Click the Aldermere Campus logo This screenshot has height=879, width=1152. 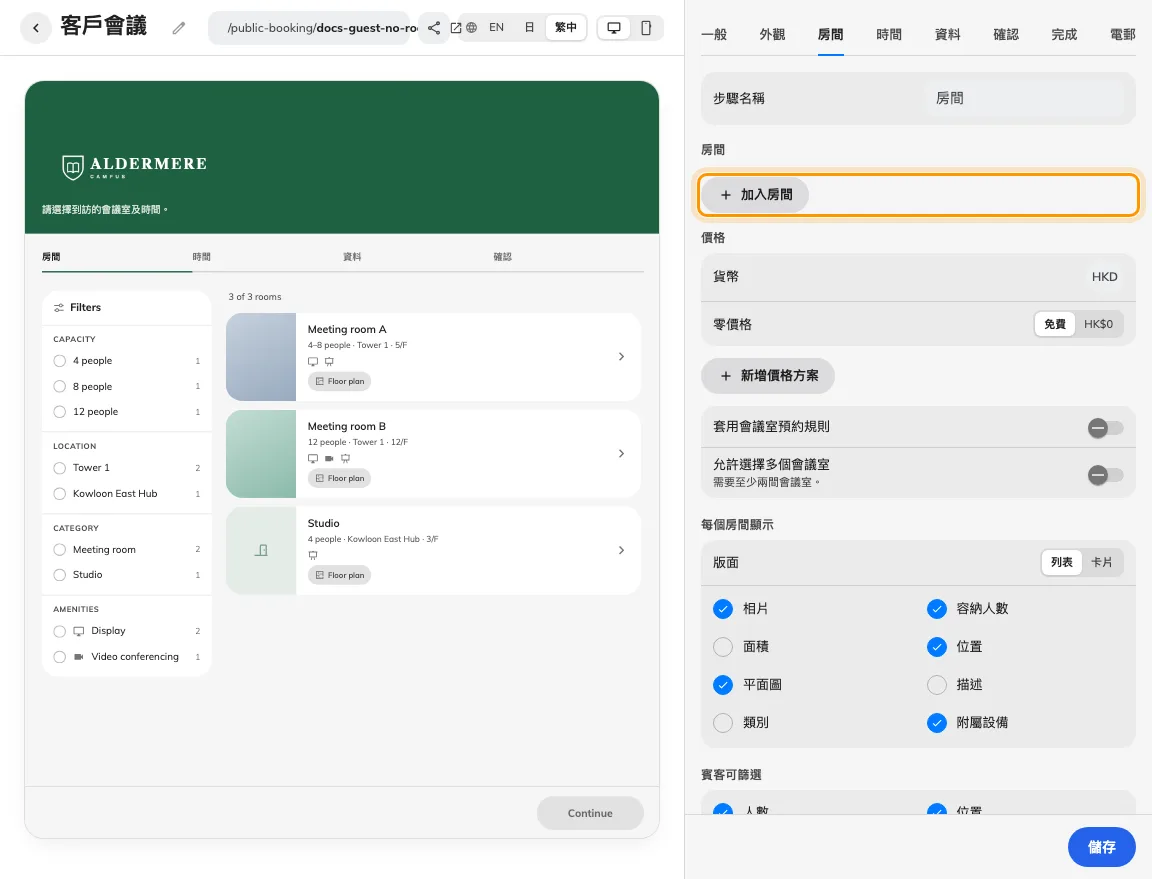tap(134, 167)
